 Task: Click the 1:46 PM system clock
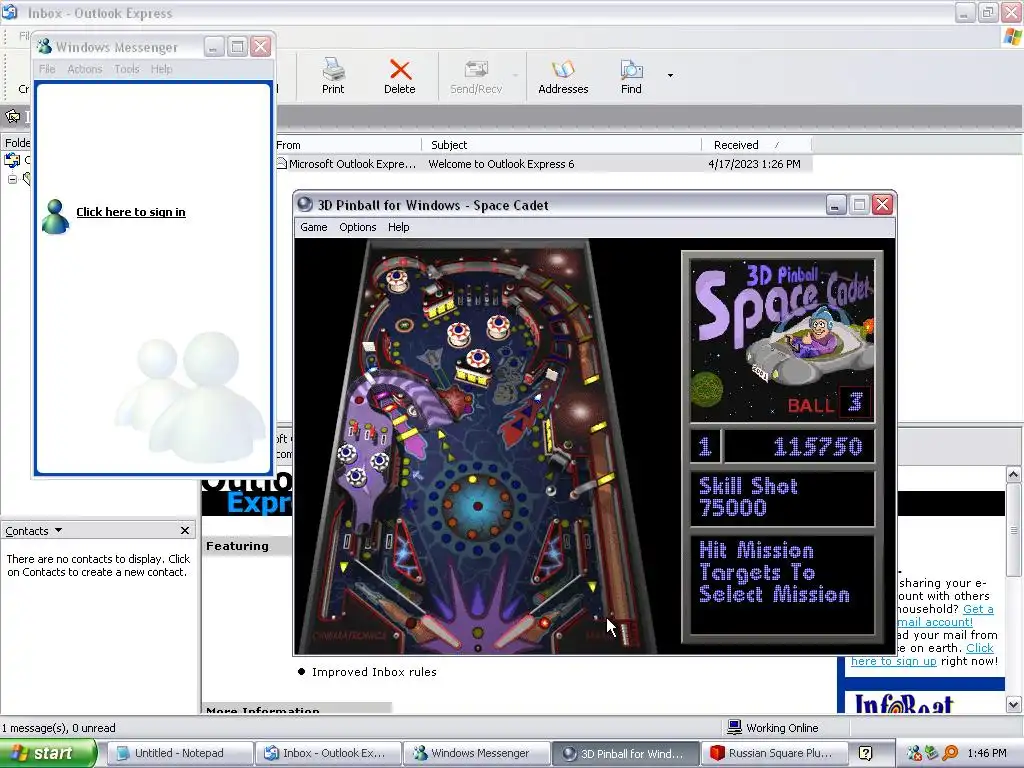[x=987, y=753]
